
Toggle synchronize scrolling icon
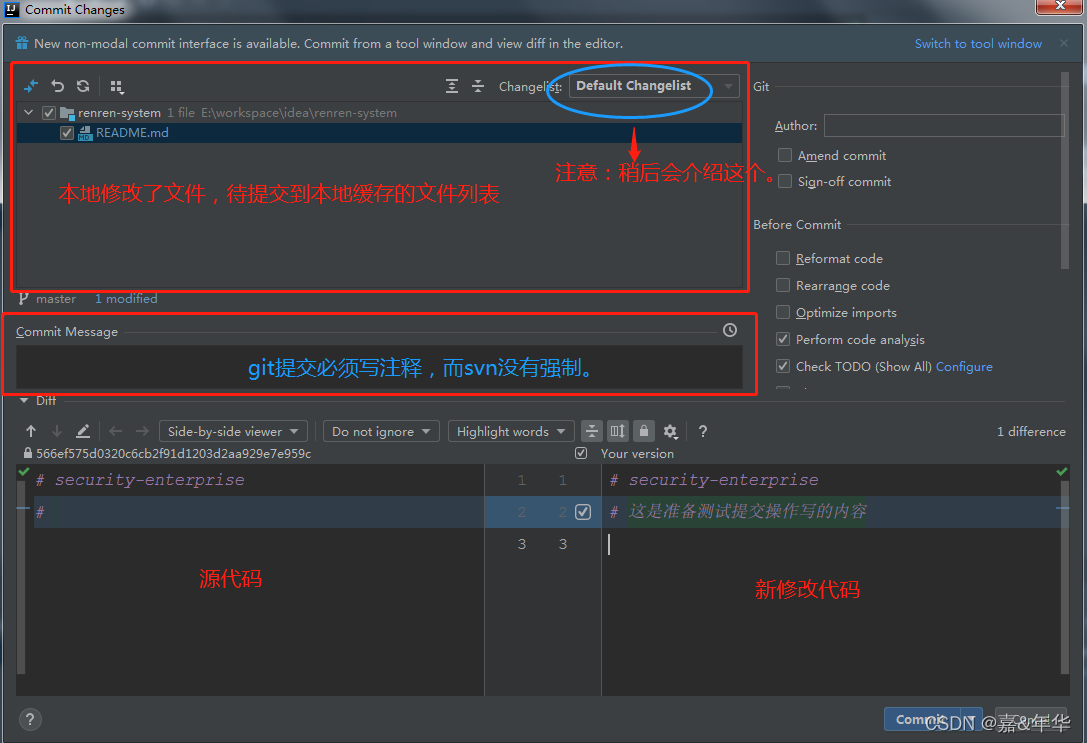click(618, 431)
